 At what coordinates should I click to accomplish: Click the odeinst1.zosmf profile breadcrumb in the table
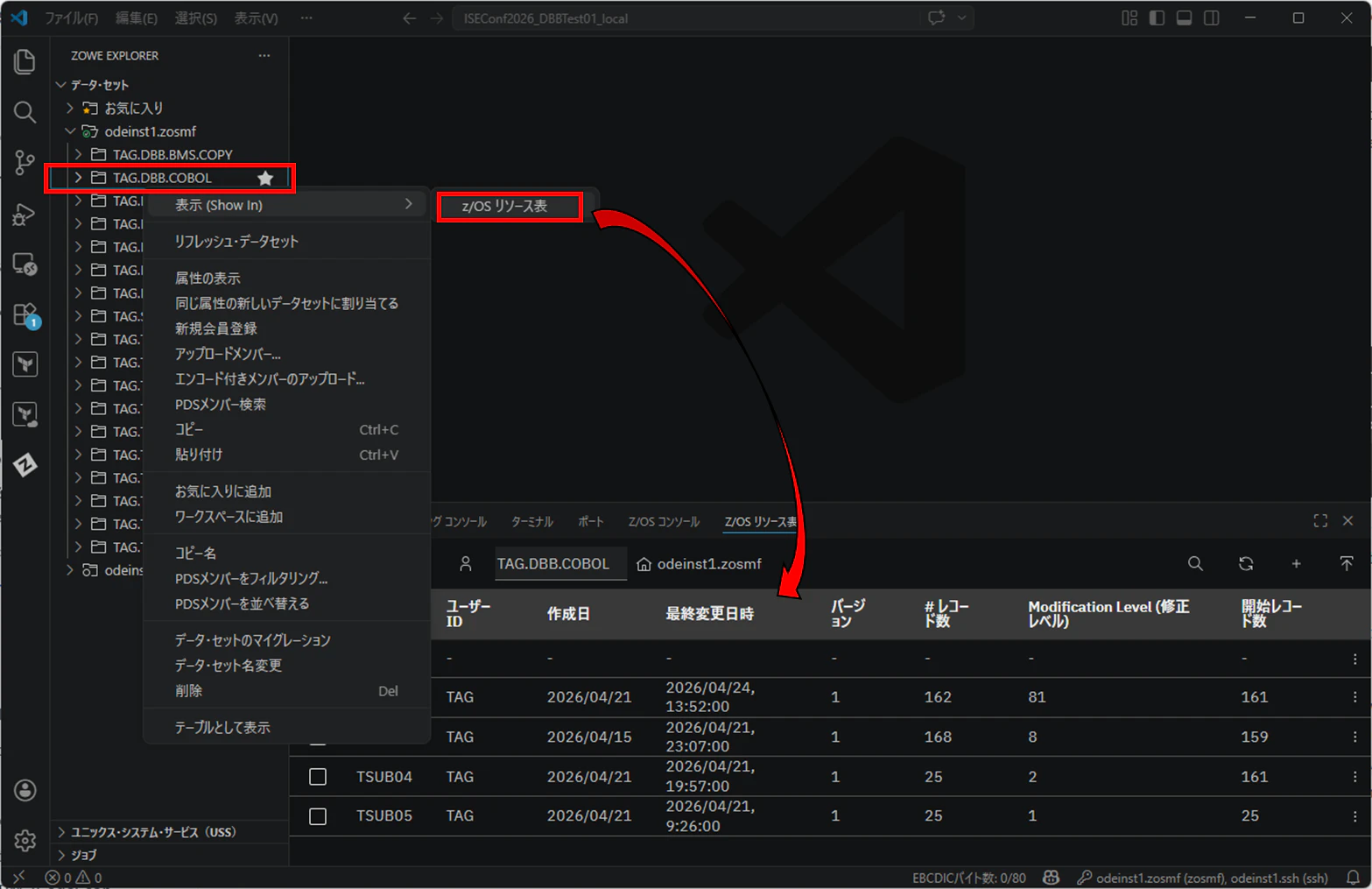point(699,564)
